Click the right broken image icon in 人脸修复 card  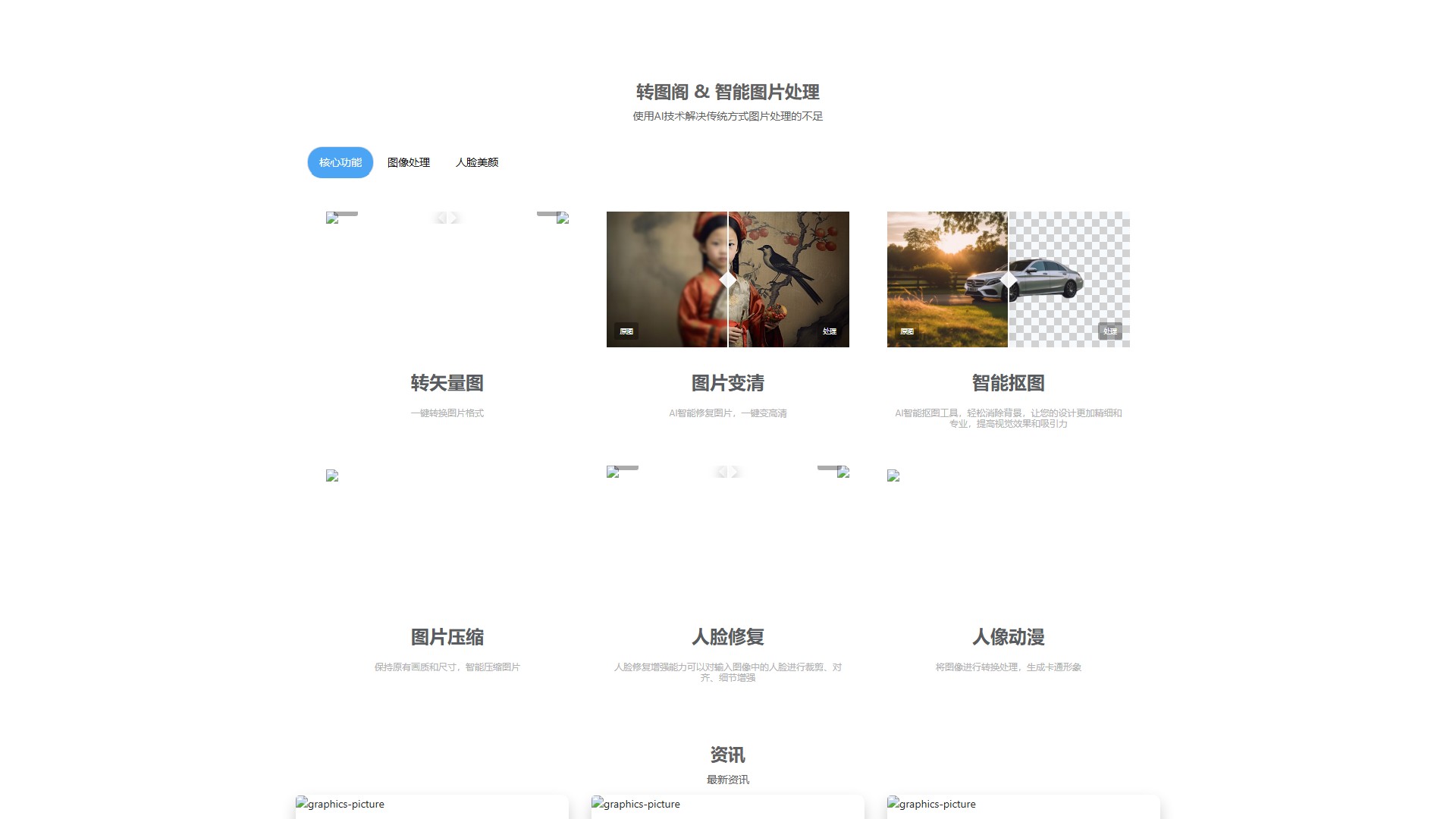click(x=842, y=470)
